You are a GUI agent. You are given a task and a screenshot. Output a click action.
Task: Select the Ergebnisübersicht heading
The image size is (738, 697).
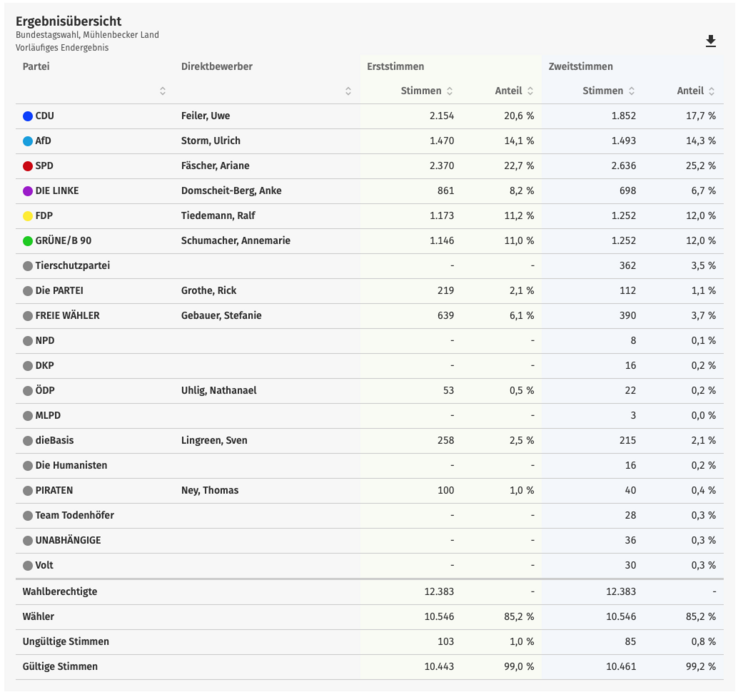tap(68, 21)
